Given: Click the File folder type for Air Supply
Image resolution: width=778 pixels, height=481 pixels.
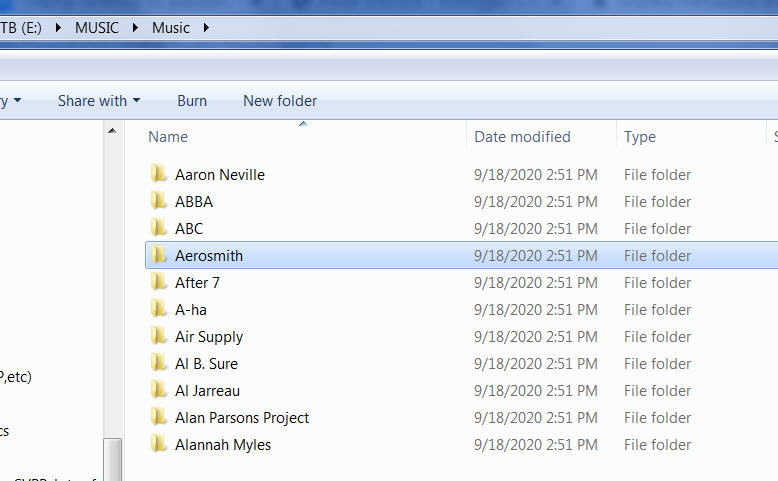Looking at the screenshot, I should (657, 337).
